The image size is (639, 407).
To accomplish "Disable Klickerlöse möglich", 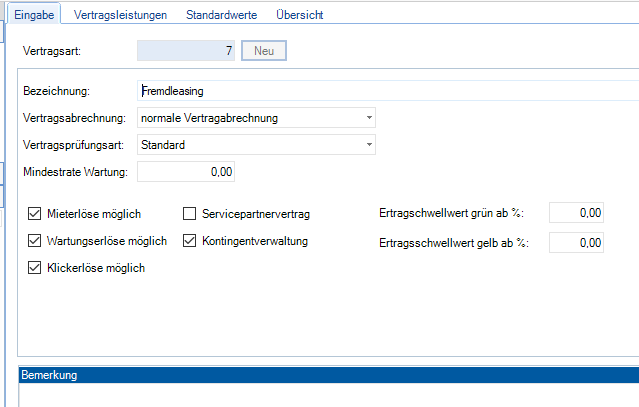I will (35, 268).
